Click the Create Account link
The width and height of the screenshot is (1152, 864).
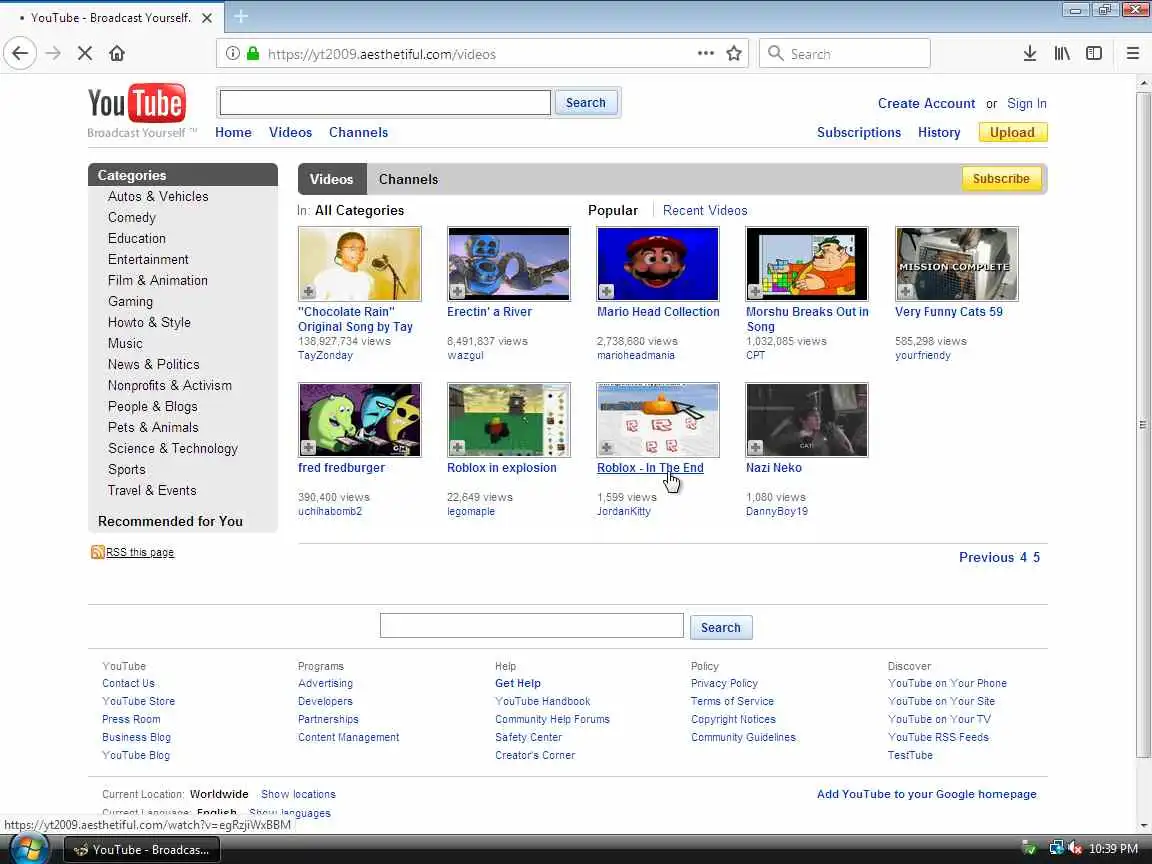coord(926,104)
